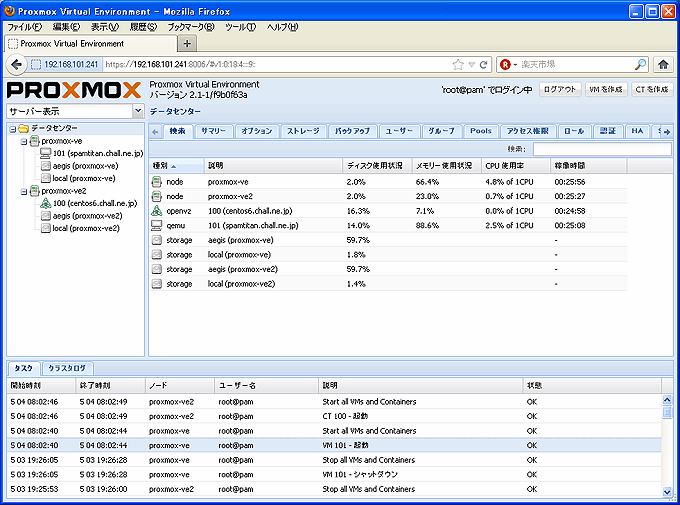Screen dimensions: 680x505
Task: Open Firefox home page icon
Action: coord(663,65)
